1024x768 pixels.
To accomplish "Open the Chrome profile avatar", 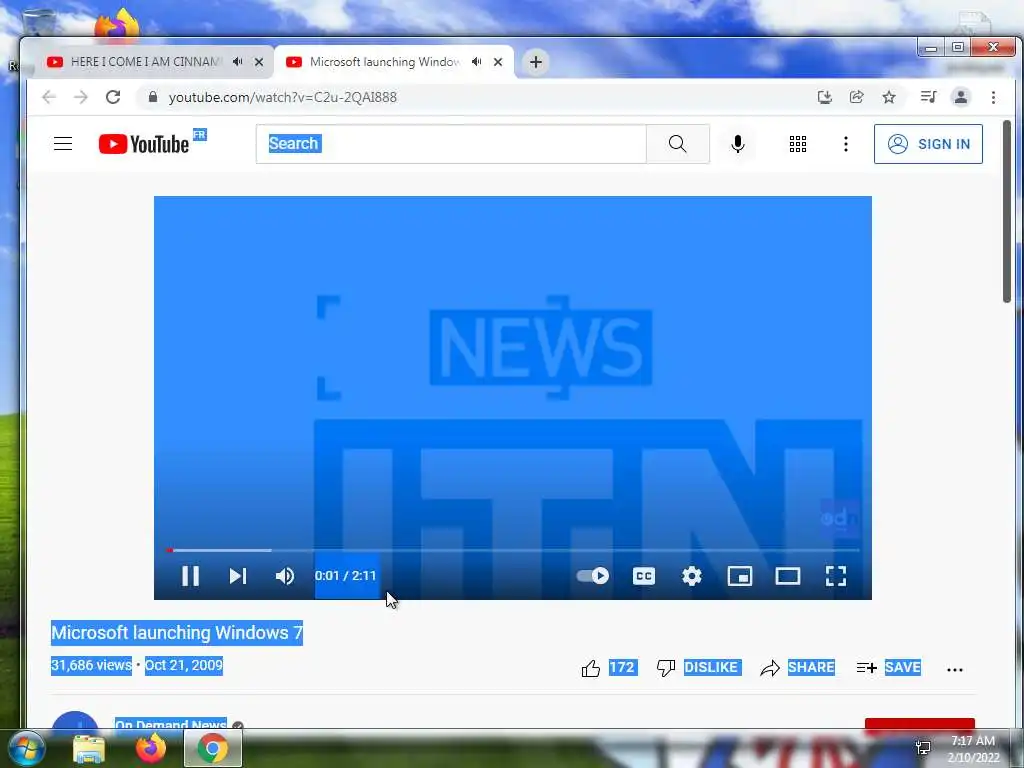I will tap(961, 97).
